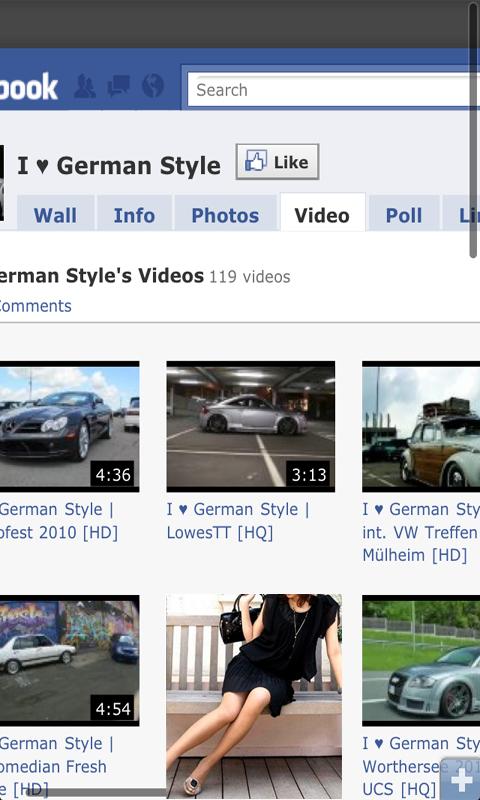Open the Worthersee silver Audi video thumbnail

[x=421, y=660]
